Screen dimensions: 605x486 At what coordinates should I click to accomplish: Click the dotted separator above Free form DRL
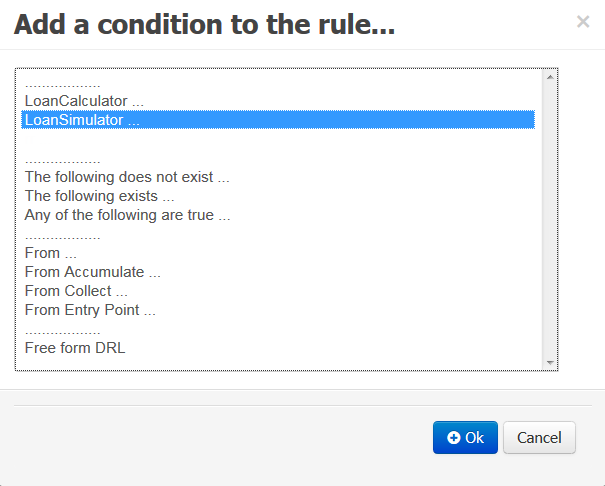pos(63,329)
